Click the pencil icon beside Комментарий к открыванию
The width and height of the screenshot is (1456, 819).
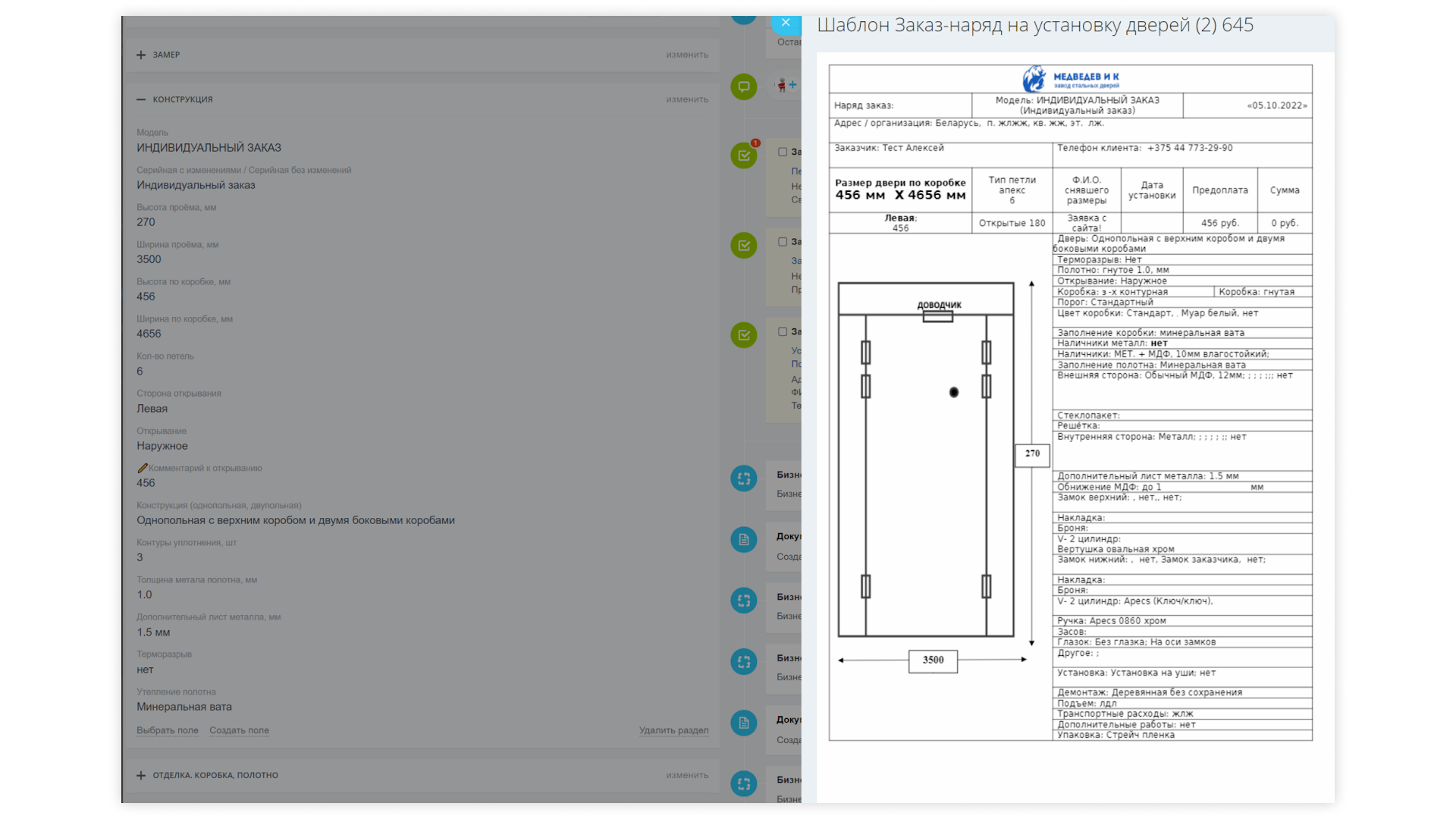tap(142, 468)
